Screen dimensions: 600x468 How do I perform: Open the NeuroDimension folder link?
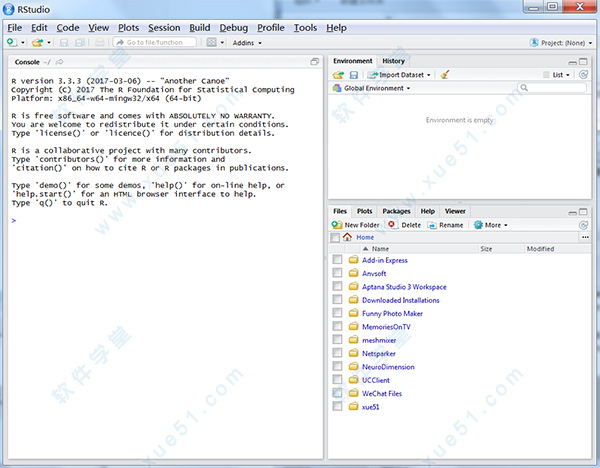[x=388, y=367]
